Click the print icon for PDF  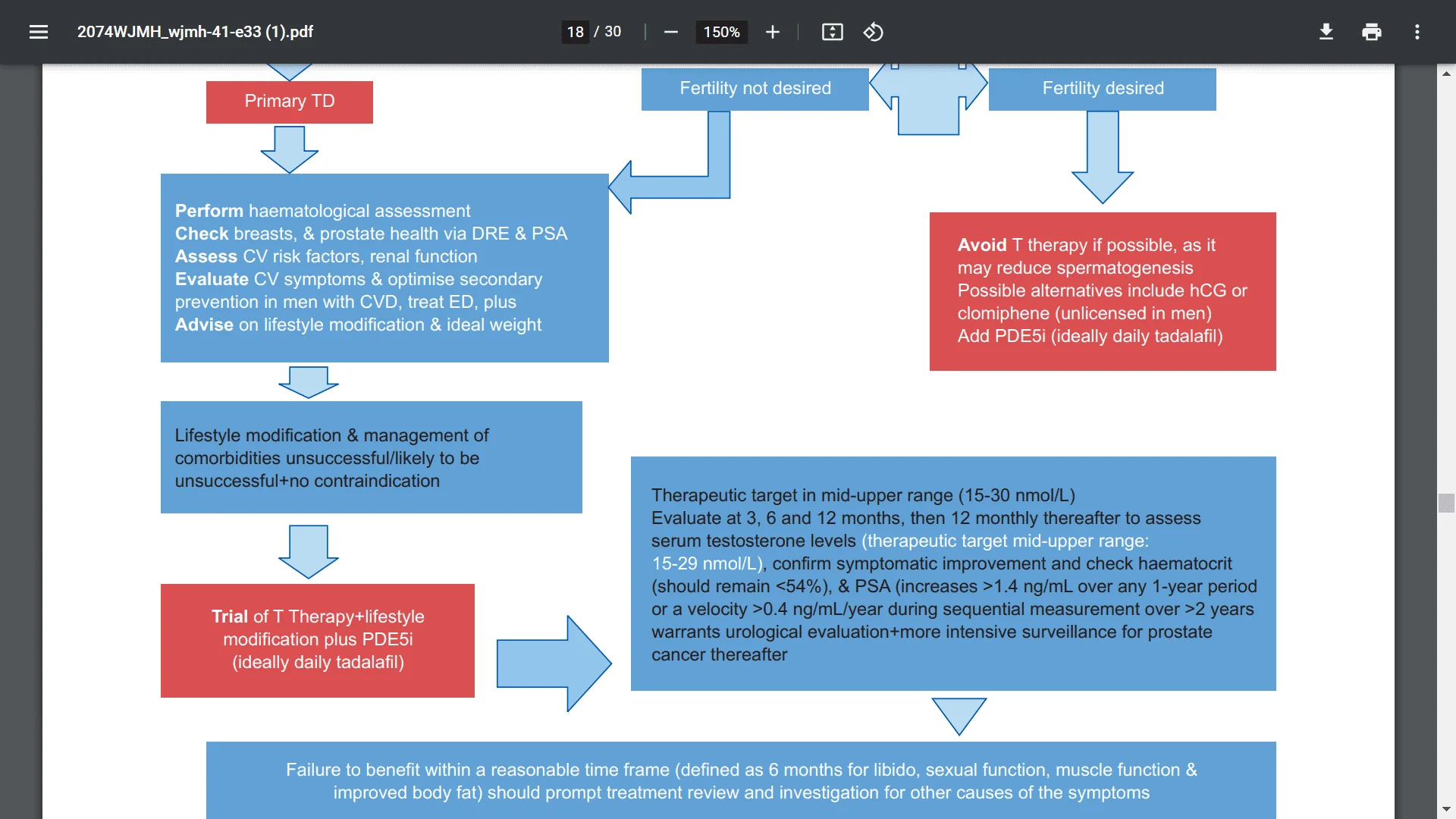[1371, 32]
